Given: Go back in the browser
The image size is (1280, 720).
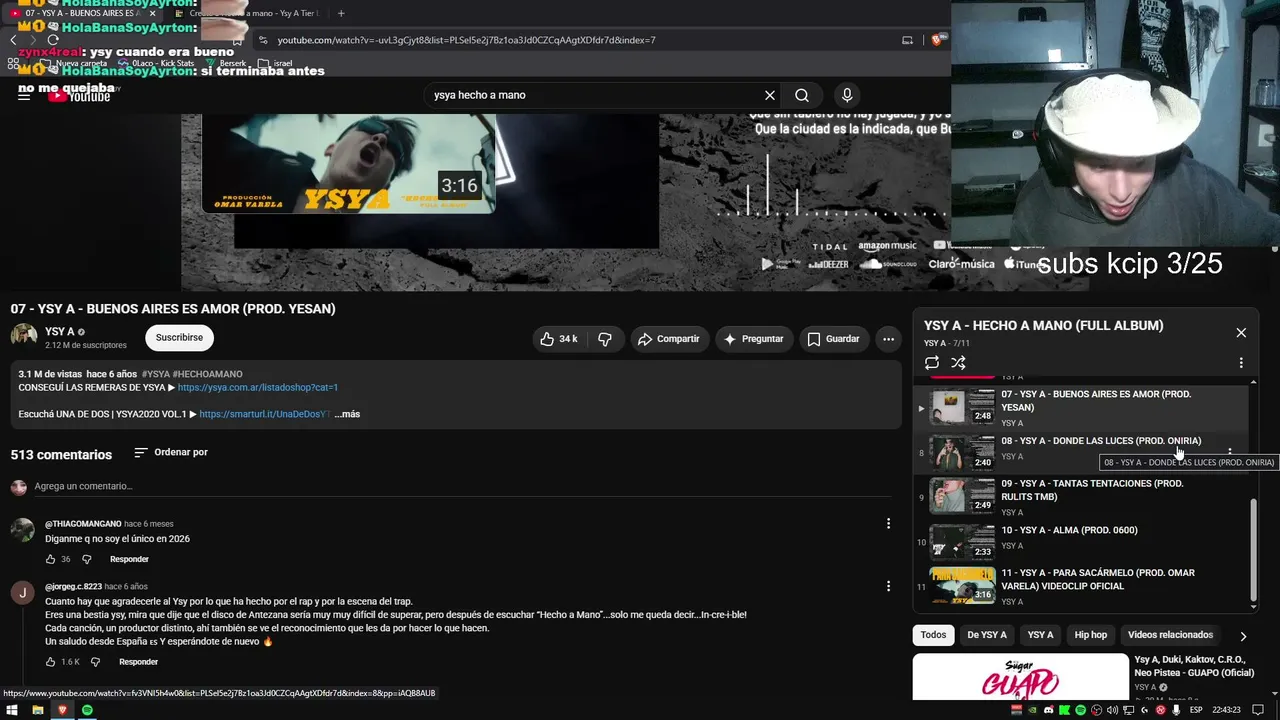Looking at the screenshot, I should coord(13,40).
